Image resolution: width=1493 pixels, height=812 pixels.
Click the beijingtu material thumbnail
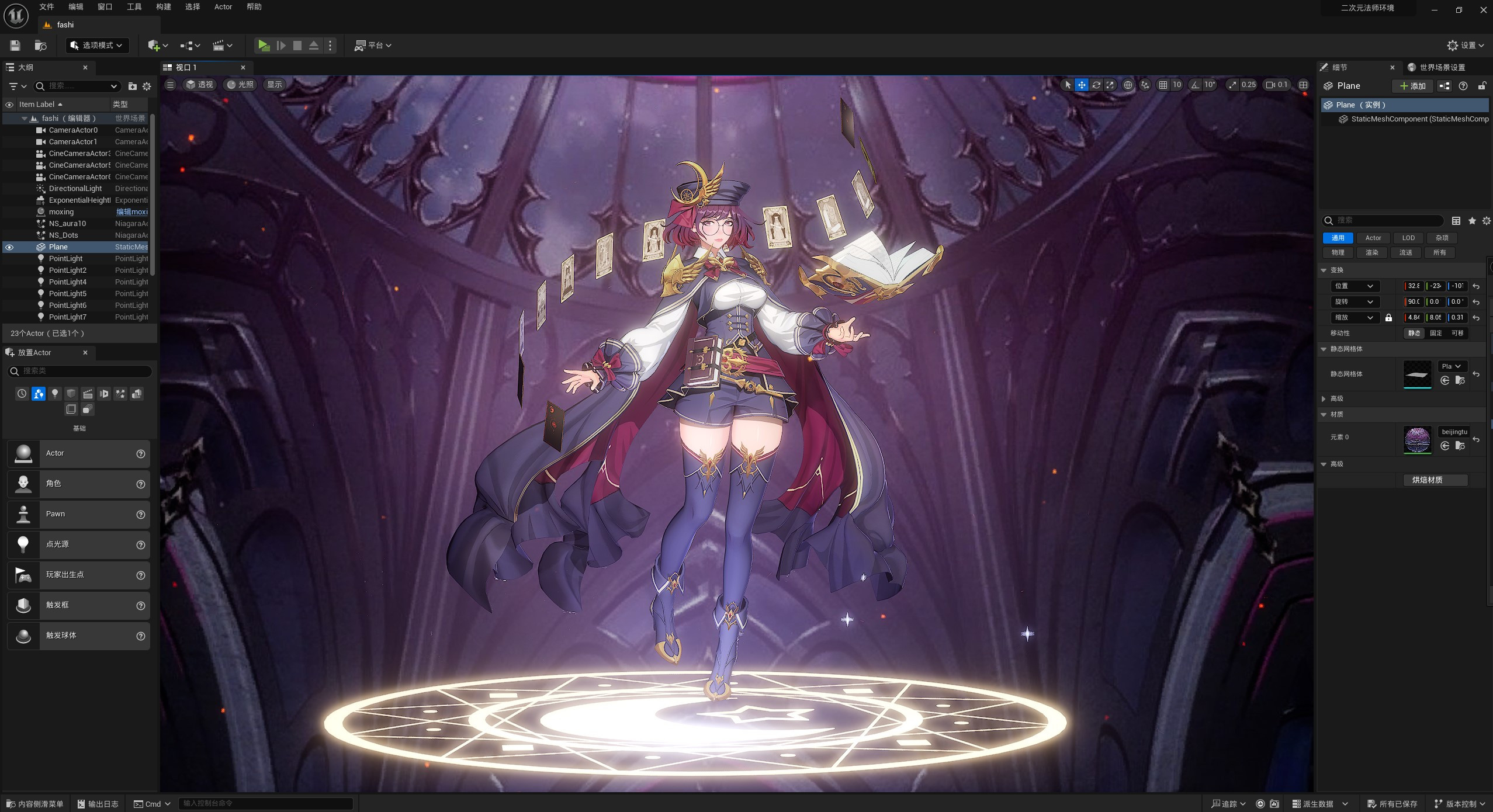tap(1417, 439)
